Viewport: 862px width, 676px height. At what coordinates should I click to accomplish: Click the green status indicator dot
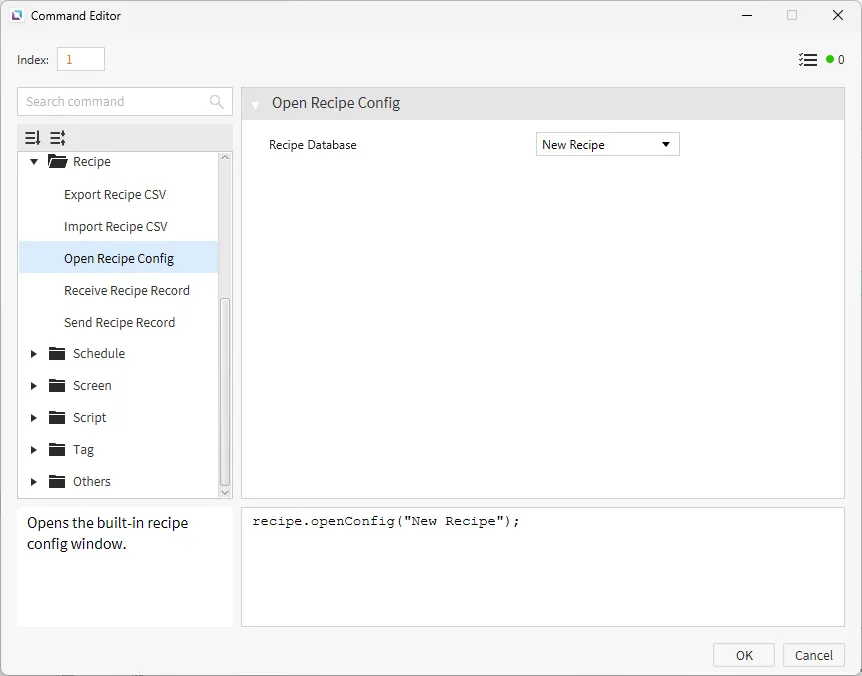(x=830, y=60)
